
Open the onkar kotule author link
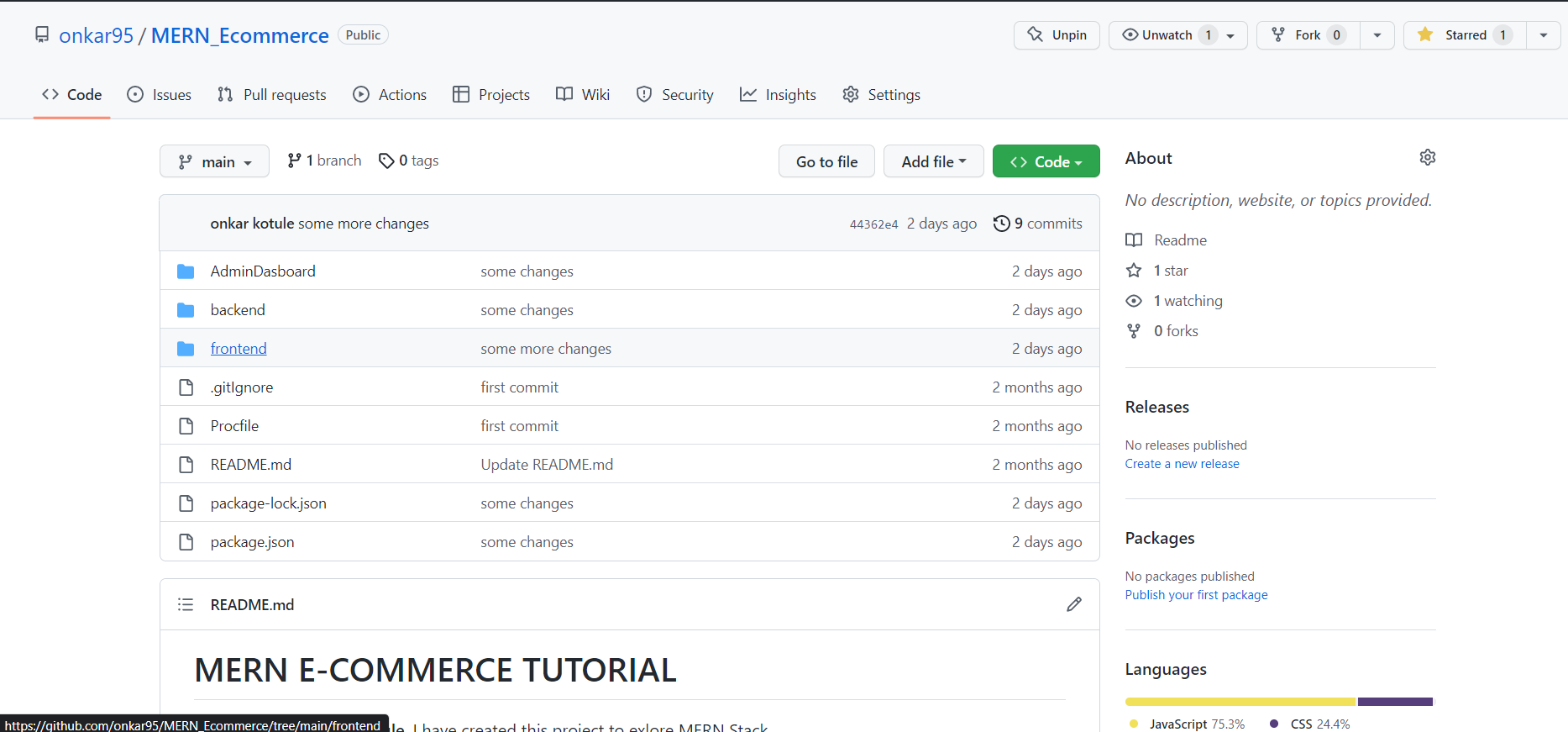tap(252, 224)
